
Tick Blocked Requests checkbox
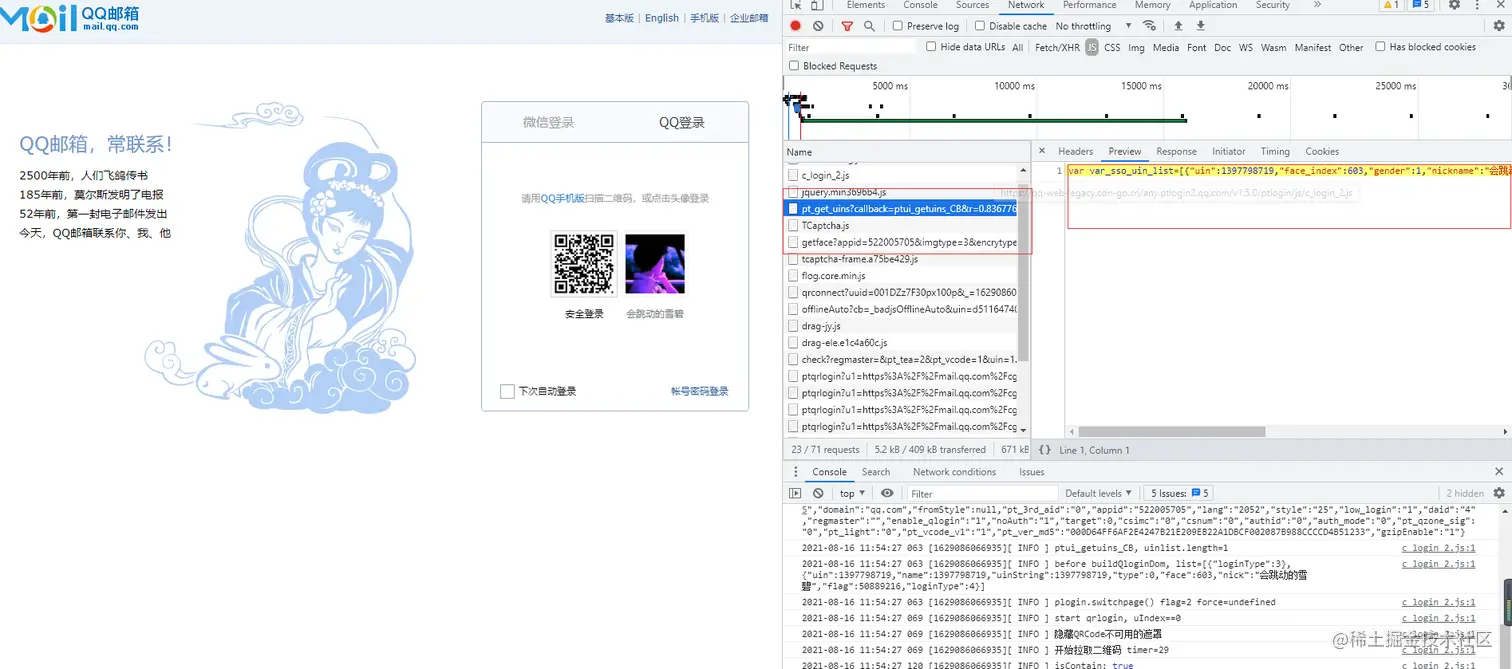pyautogui.click(x=794, y=66)
